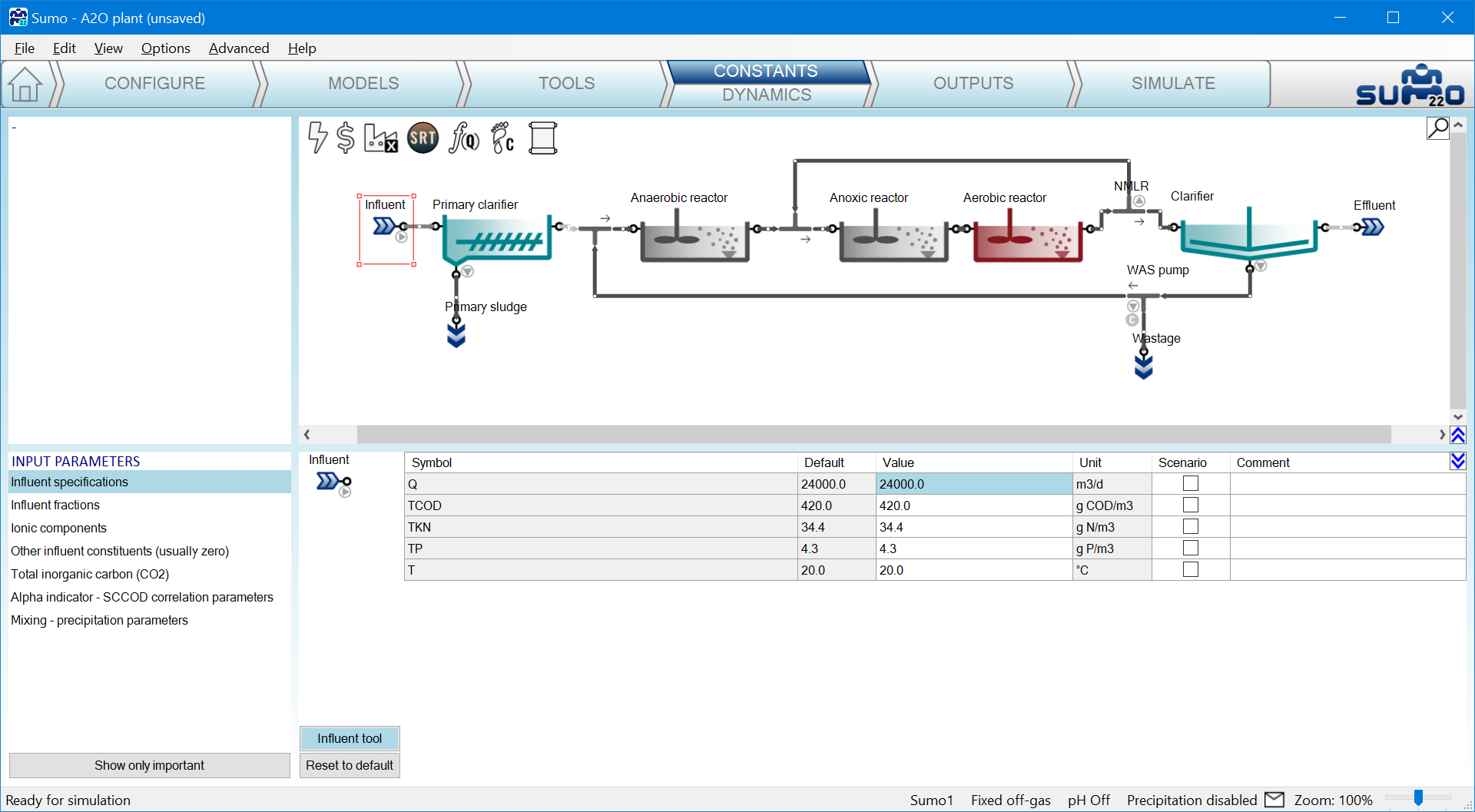Expand the table with double down chevron
Image resolution: width=1475 pixels, height=812 pixels.
(x=1457, y=461)
